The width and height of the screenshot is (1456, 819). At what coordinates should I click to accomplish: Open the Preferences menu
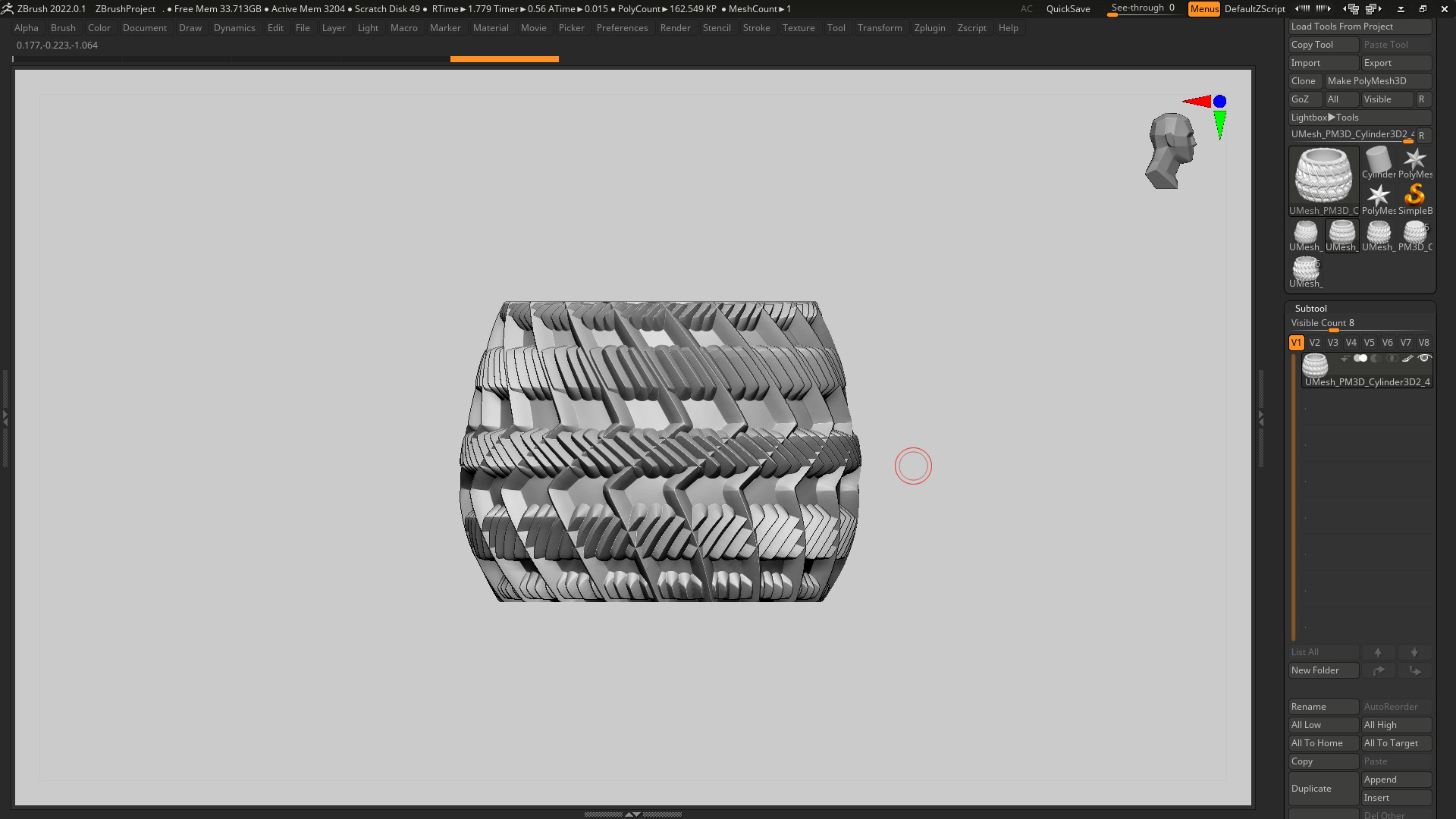(622, 28)
